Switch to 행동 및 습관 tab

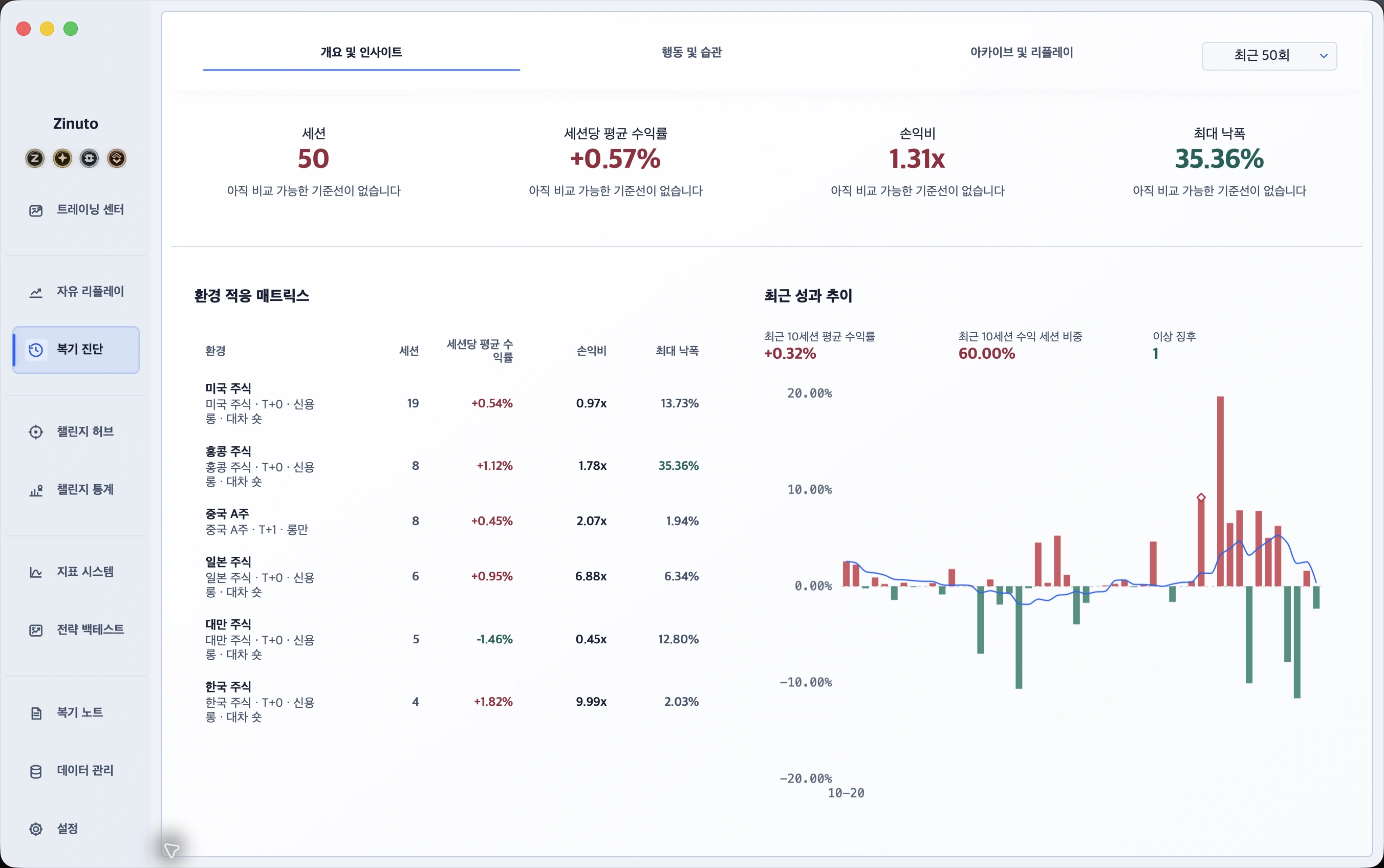pos(691,52)
